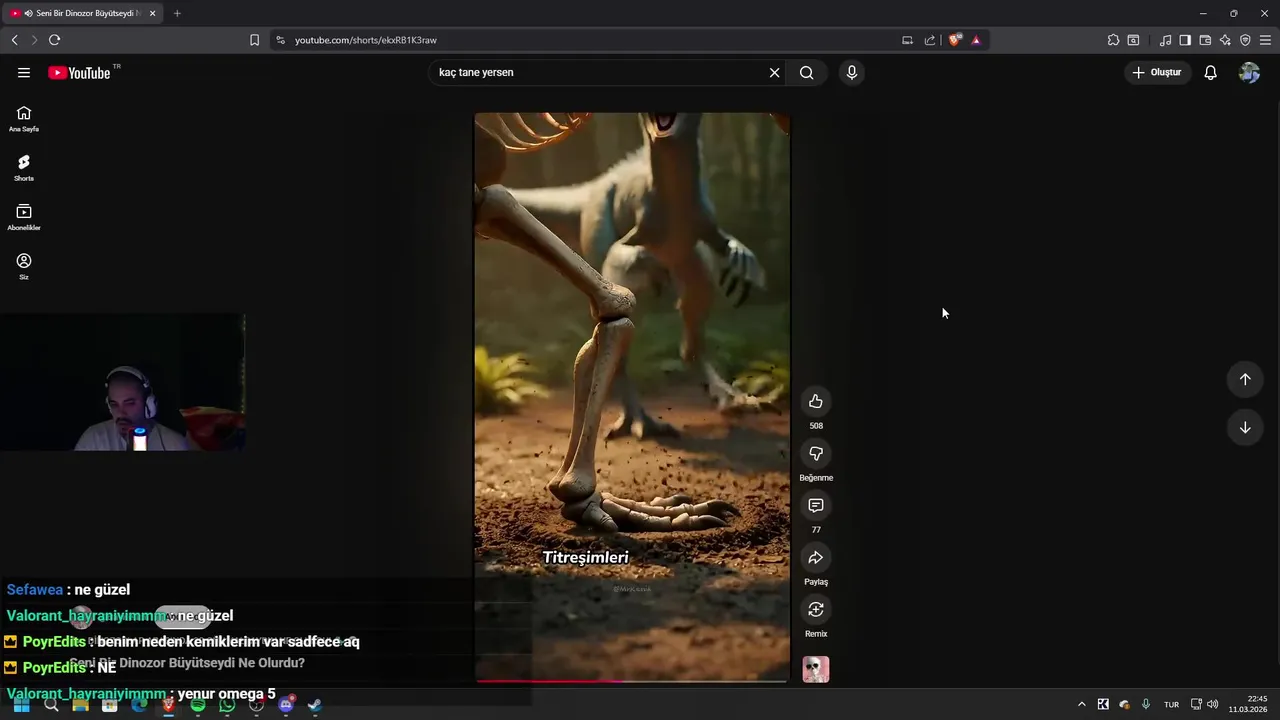
Task: Share the Short via Paylaş
Action: 816,557
